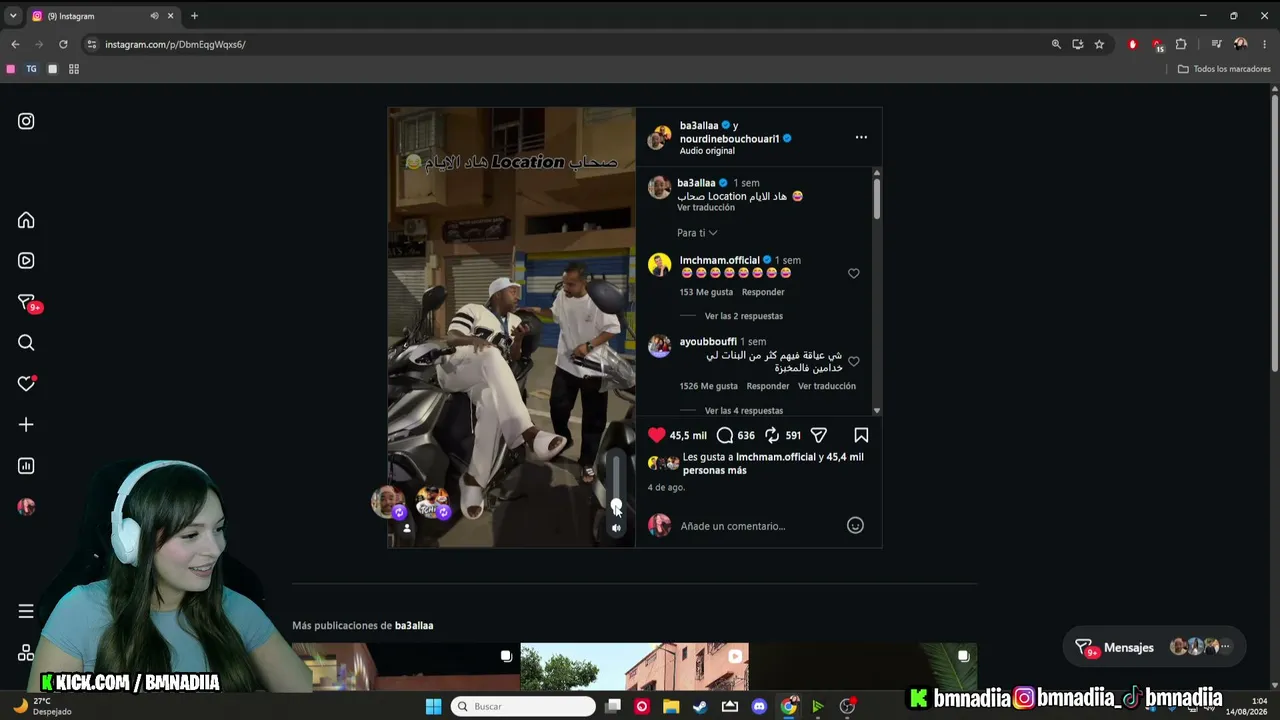
Task: Show tagged people icon on the video
Action: pyautogui.click(x=406, y=528)
